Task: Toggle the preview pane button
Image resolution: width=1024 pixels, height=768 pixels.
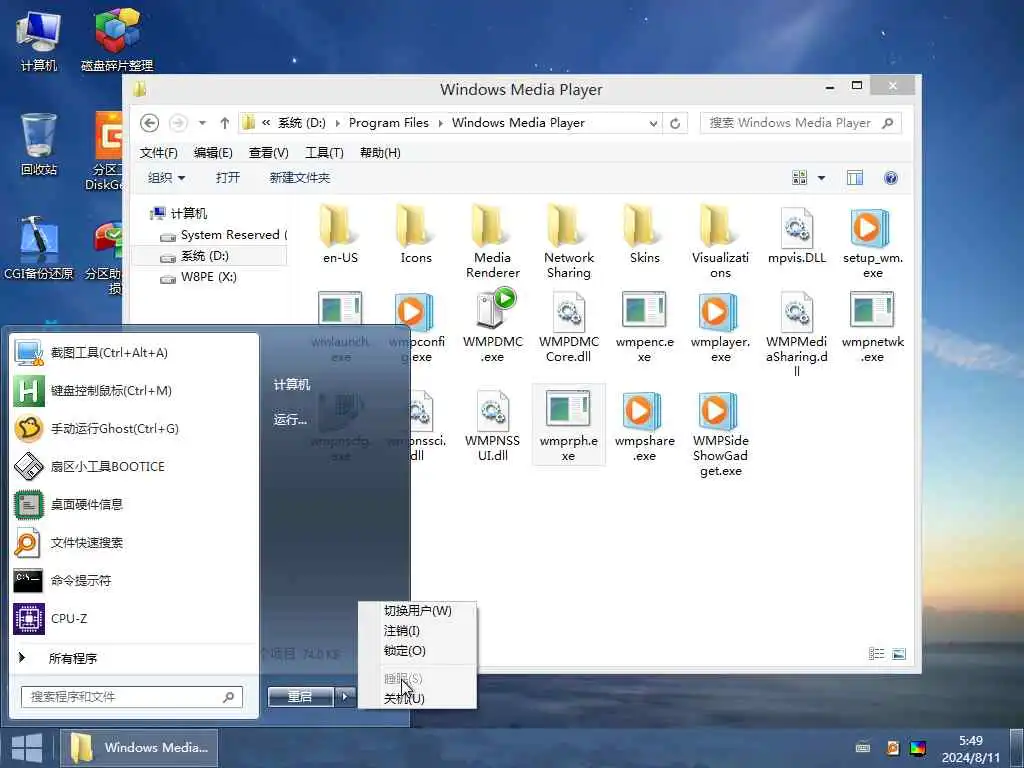Action: (854, 178)
